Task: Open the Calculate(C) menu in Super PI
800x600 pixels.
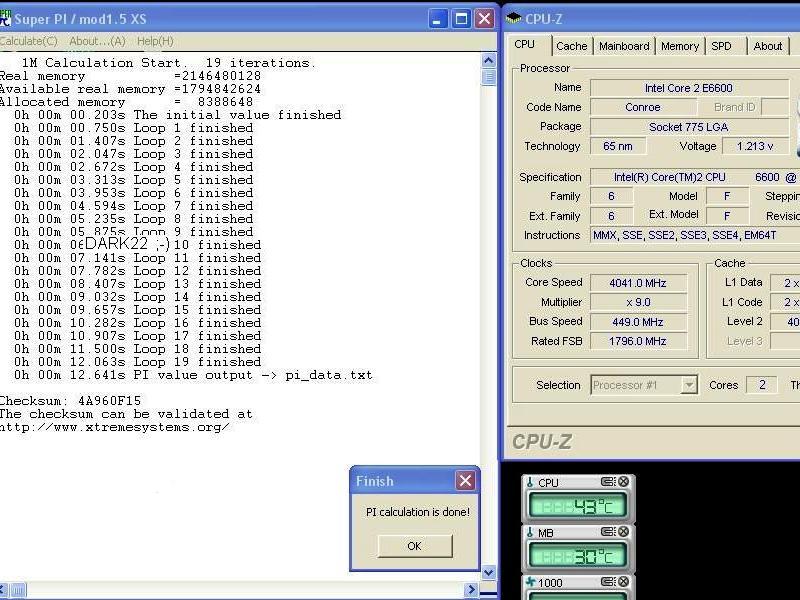Action: tap(29, 41)
